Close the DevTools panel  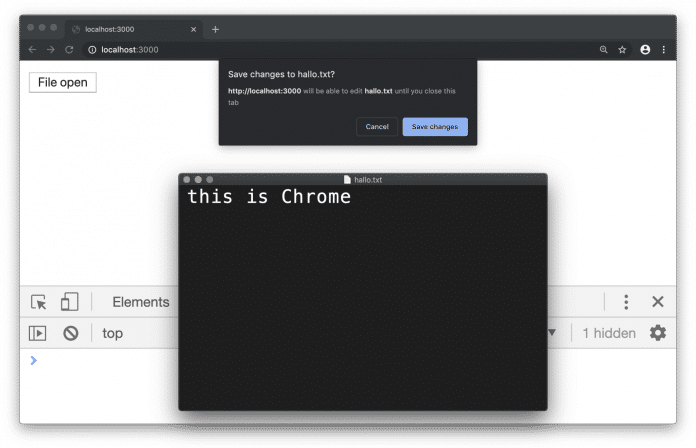658,302
